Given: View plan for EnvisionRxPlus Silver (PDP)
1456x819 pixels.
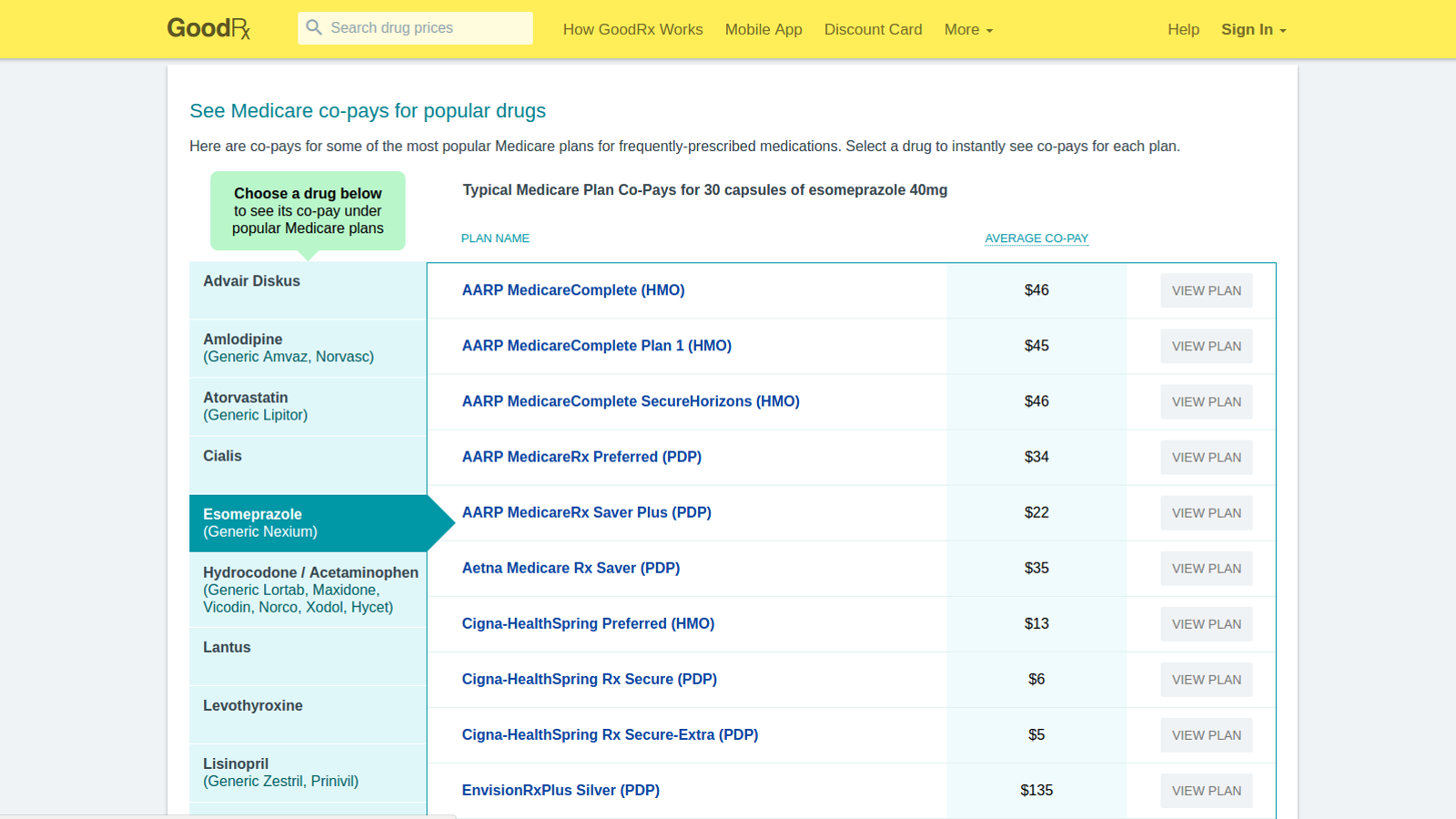Looking at the screenshot, I should (1206, 790).
